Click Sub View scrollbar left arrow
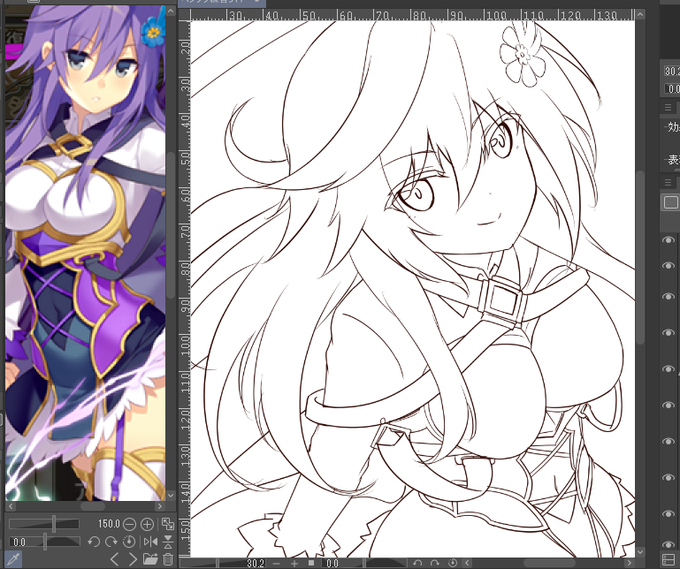 click(x=10, y=506)
